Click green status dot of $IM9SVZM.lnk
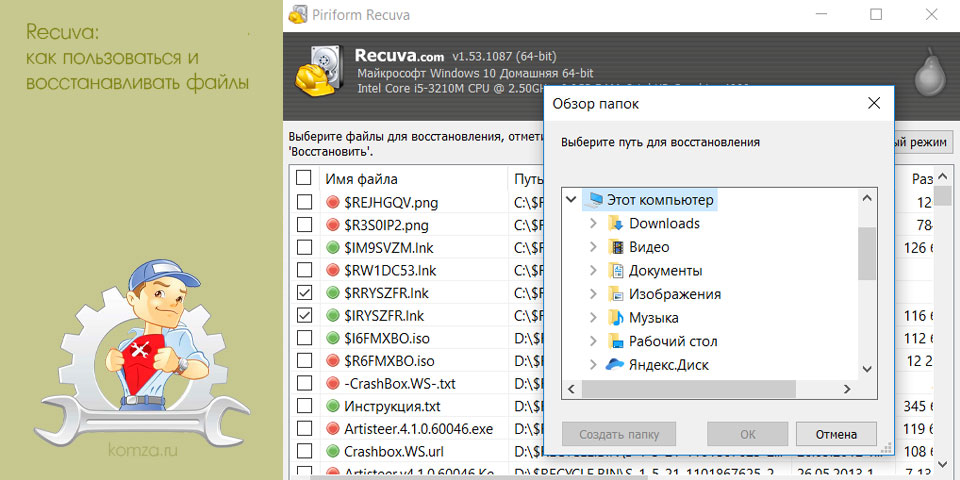Image resolution: width=960 pixels, height=480 pixels. (x=332, y=247)
